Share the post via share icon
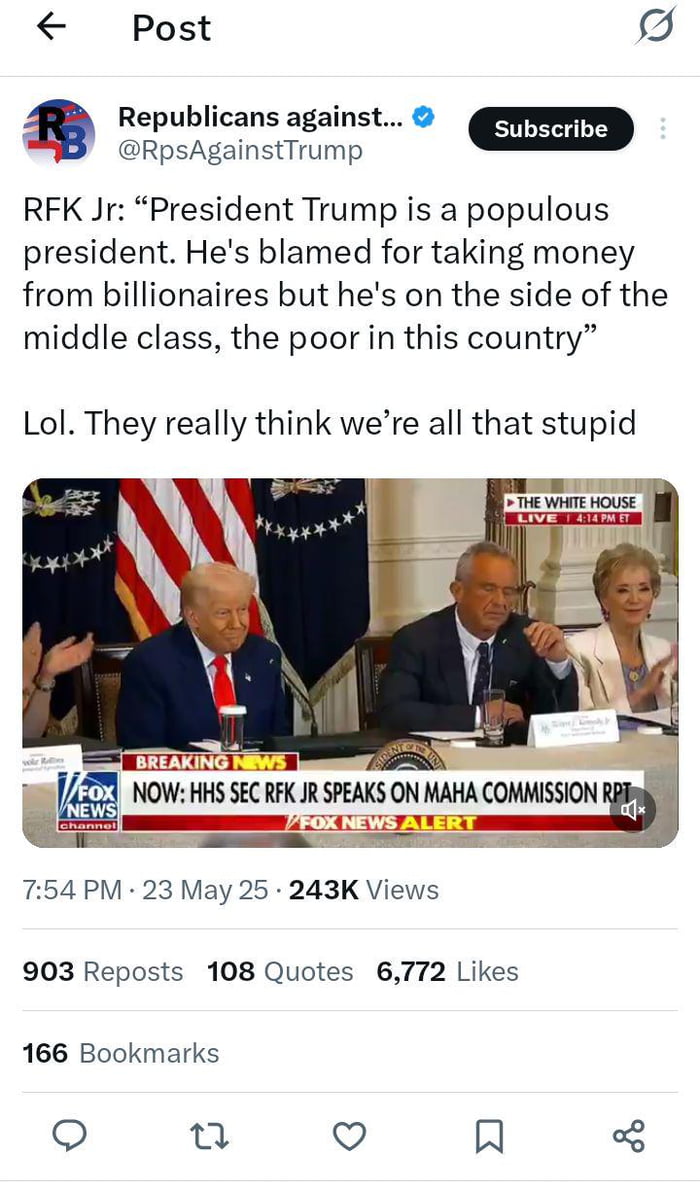The height and width of the screenshot is (1190, 700). 629,1136
